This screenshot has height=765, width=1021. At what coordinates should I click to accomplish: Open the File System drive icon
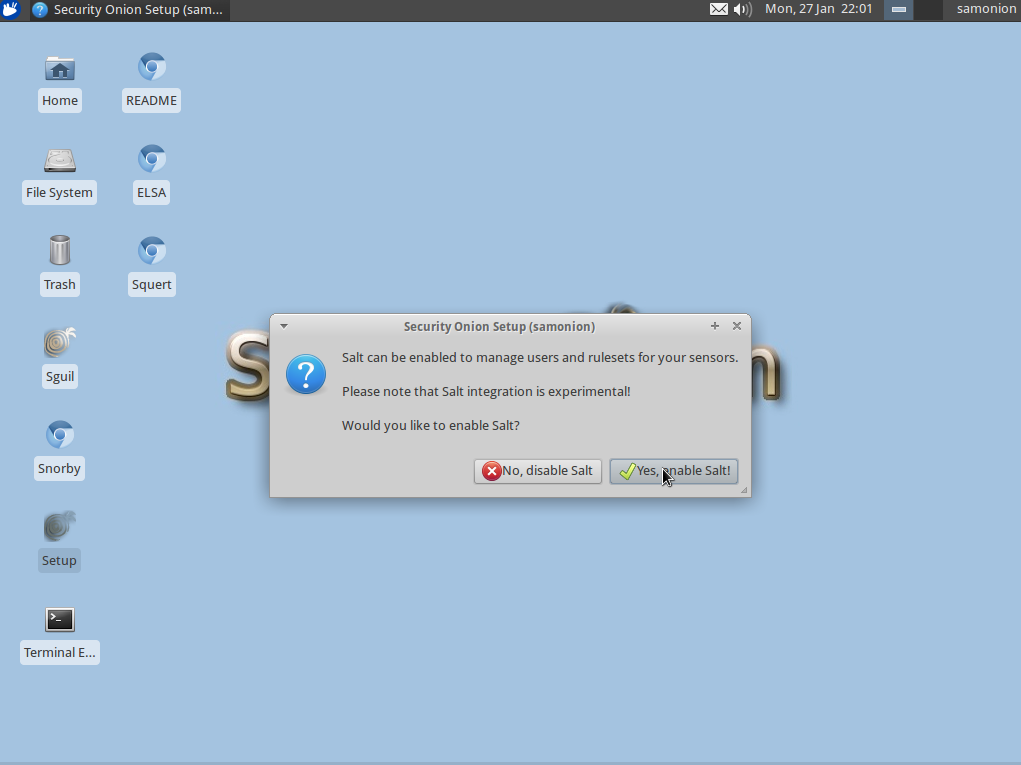(60, 160)
